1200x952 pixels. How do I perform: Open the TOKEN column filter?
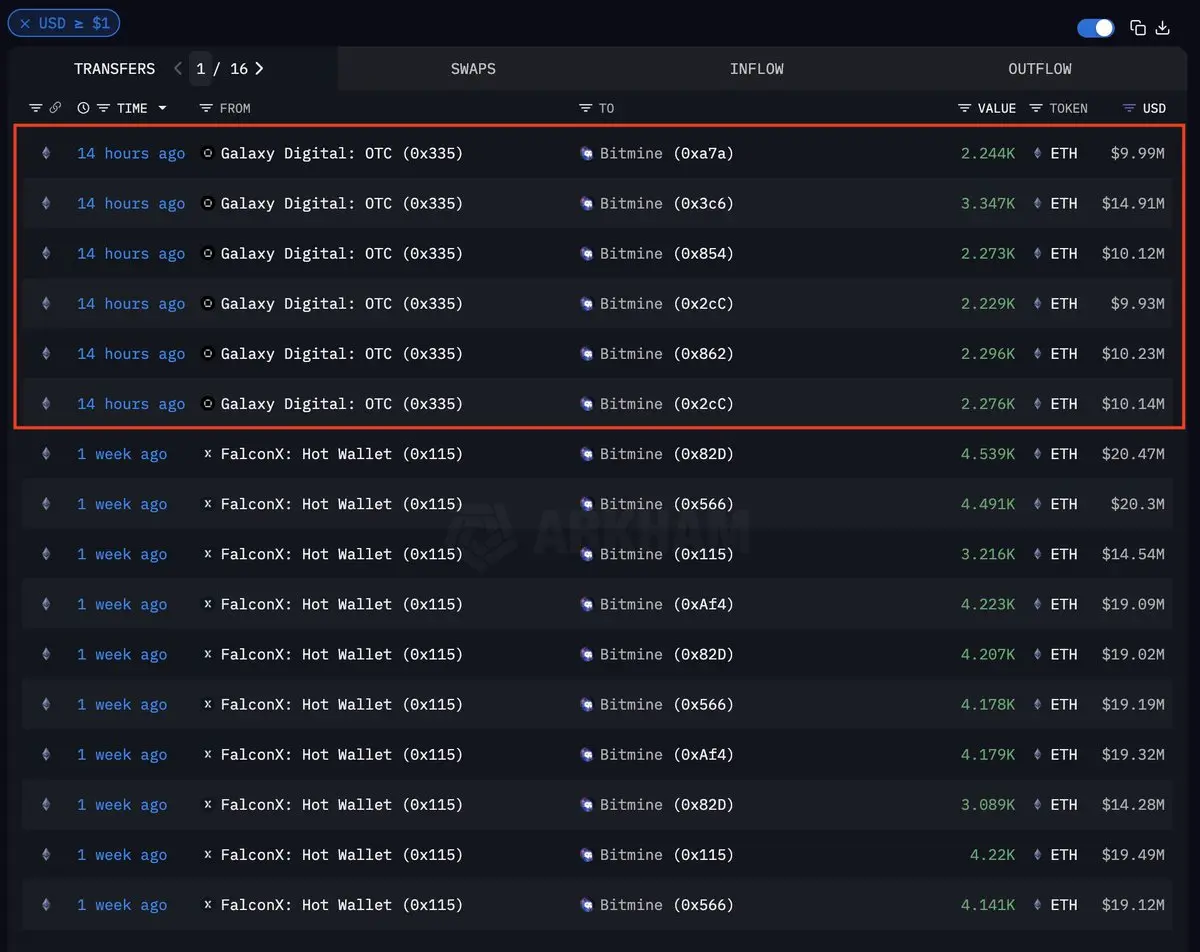coord(1036,108)
